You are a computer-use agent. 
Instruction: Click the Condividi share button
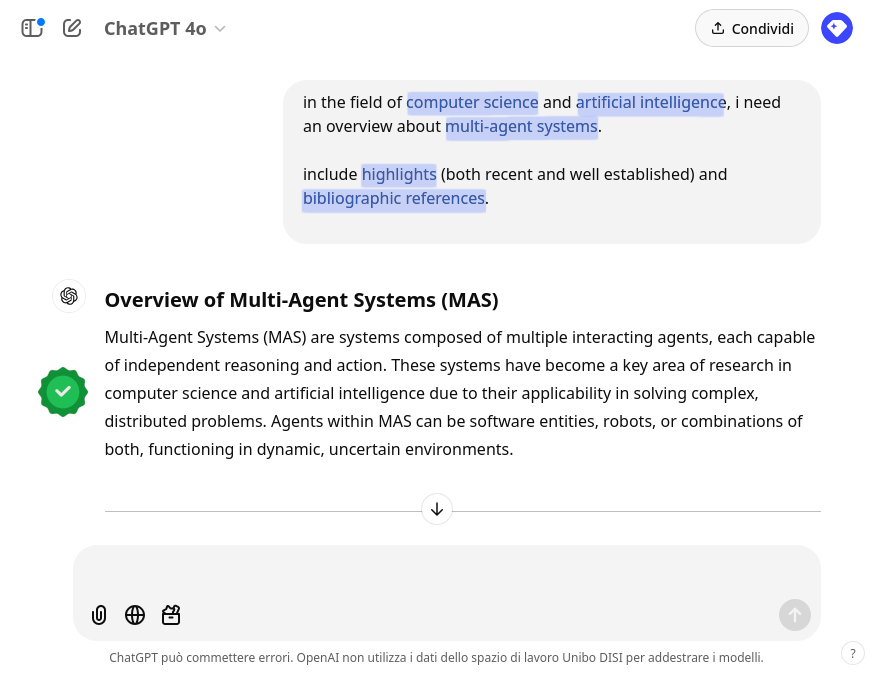pyautogui.click(x=752, y=28)
